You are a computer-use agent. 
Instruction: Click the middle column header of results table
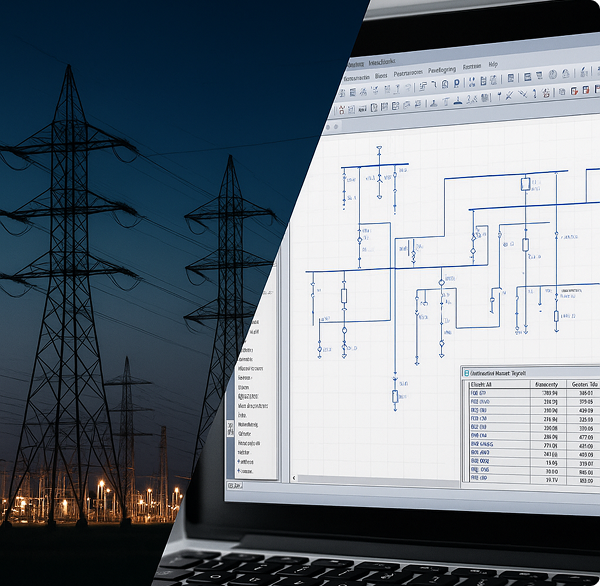click(x=546, y=384)
